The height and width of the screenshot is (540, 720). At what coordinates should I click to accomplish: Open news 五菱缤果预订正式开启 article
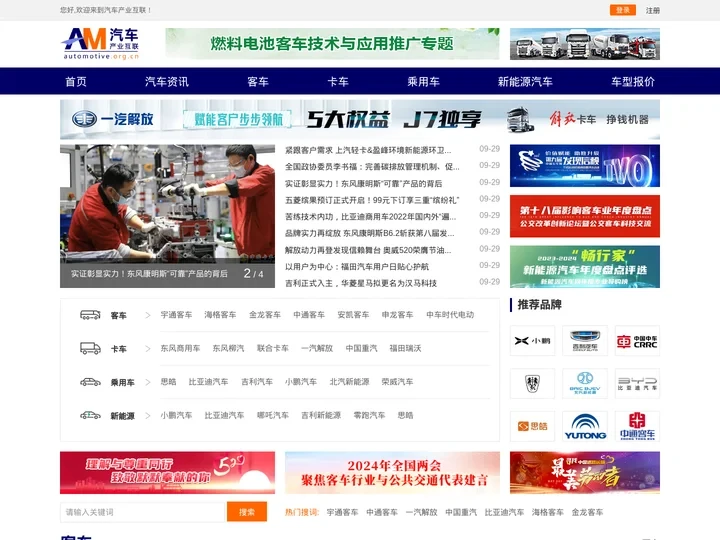point(372,200)
